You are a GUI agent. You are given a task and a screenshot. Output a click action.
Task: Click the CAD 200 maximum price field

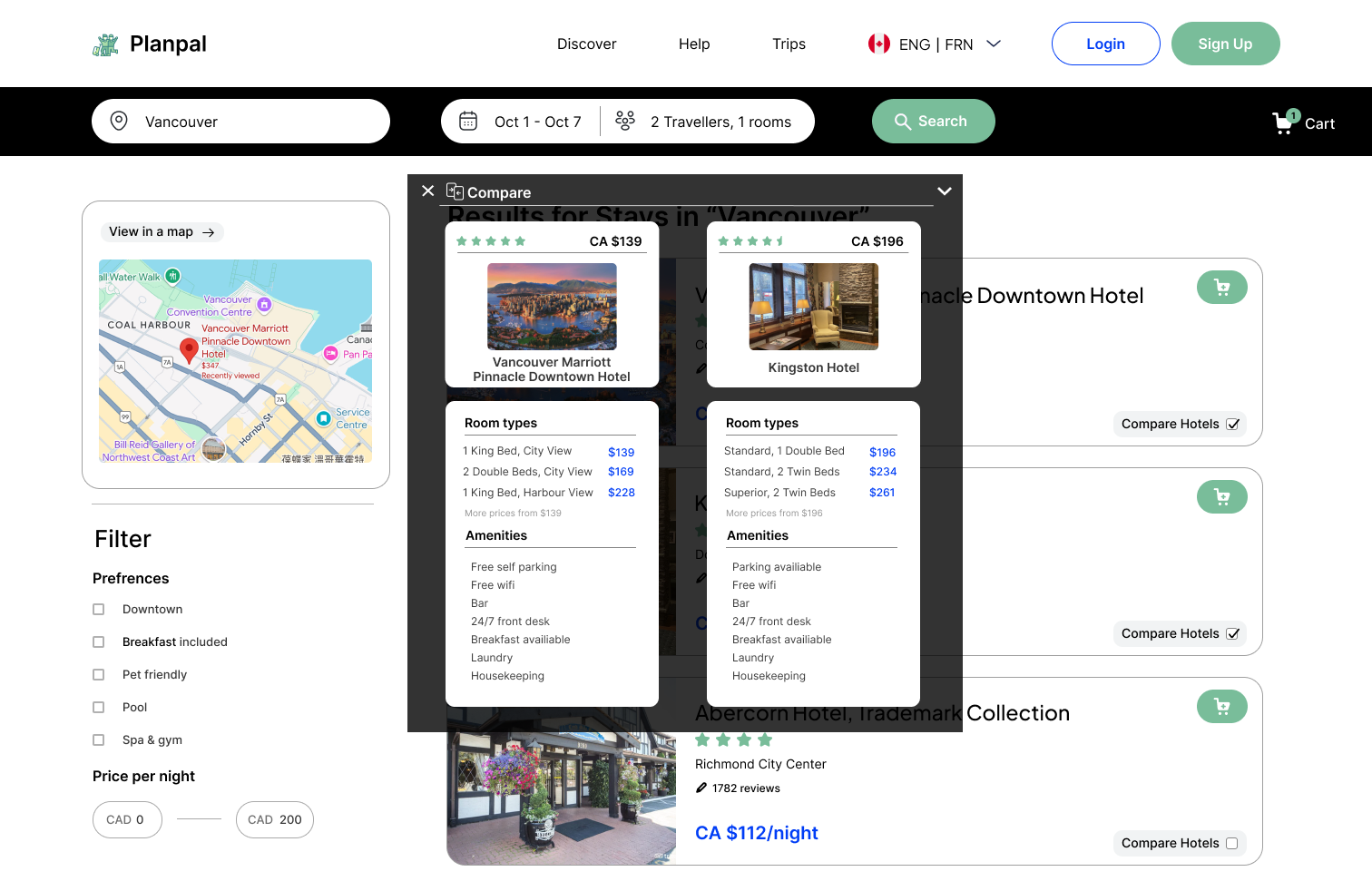tap(274, 819)
